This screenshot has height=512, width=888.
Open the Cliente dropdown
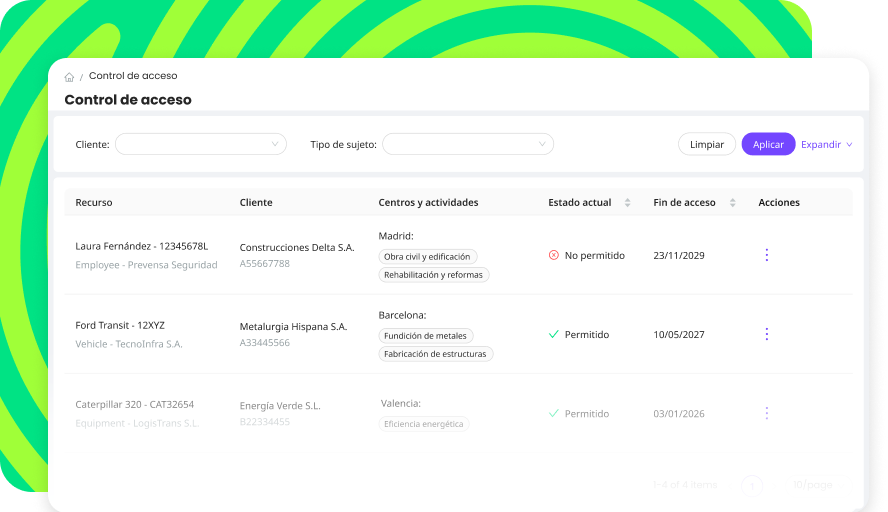tap(201, 145)
